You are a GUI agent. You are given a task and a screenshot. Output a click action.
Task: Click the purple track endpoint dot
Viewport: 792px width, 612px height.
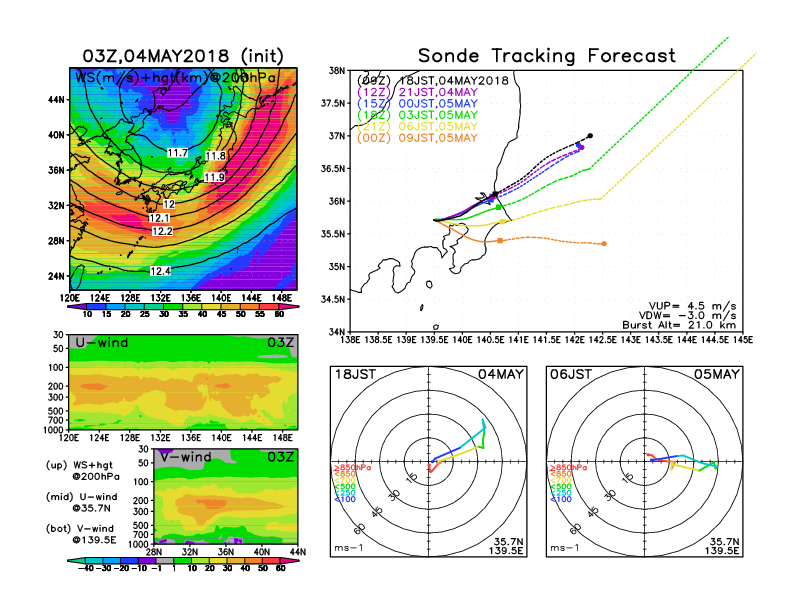tap(582, 147)
